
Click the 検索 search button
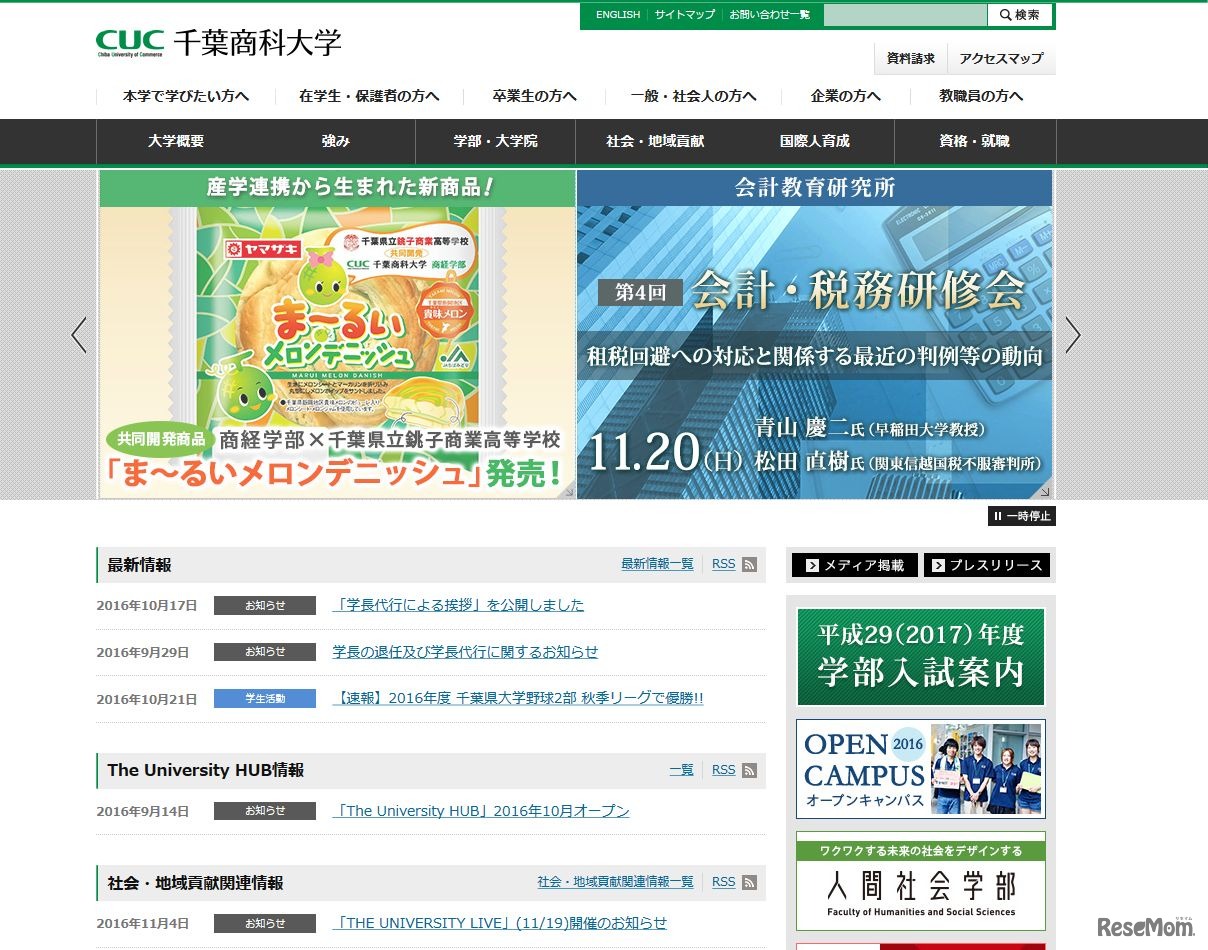click(1020, 15)
